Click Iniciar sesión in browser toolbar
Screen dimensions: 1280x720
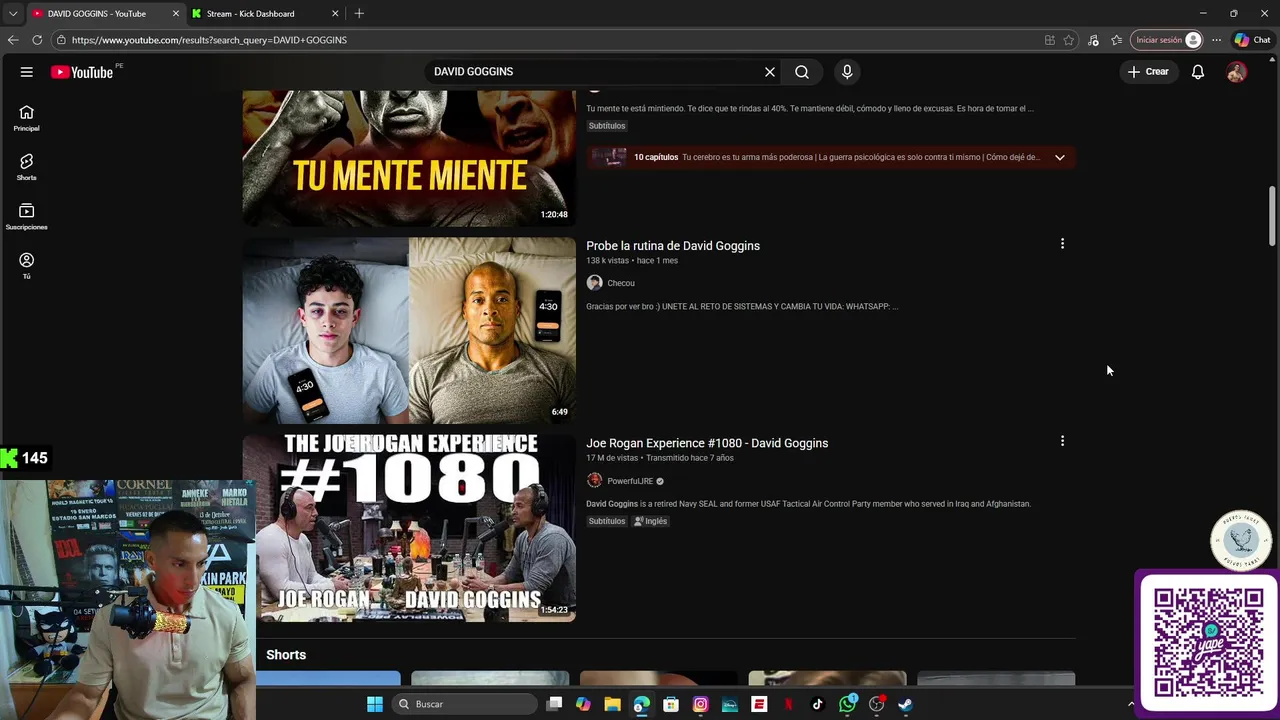coord(1167,40)
